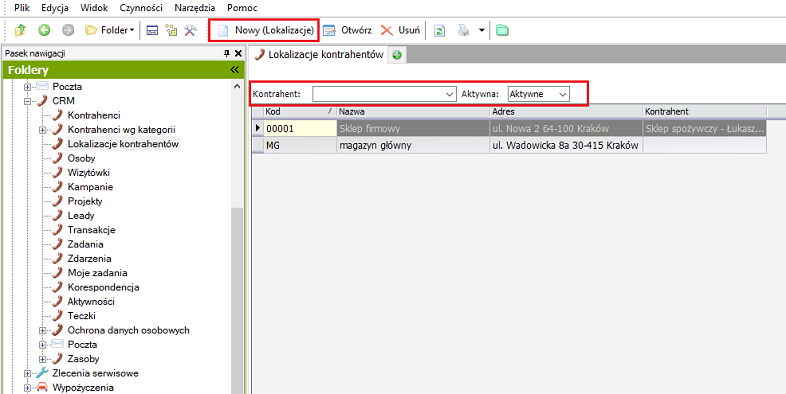Expand the Zasoby tree node
This screenshot has height=394, width=786.
click(43, 359)
